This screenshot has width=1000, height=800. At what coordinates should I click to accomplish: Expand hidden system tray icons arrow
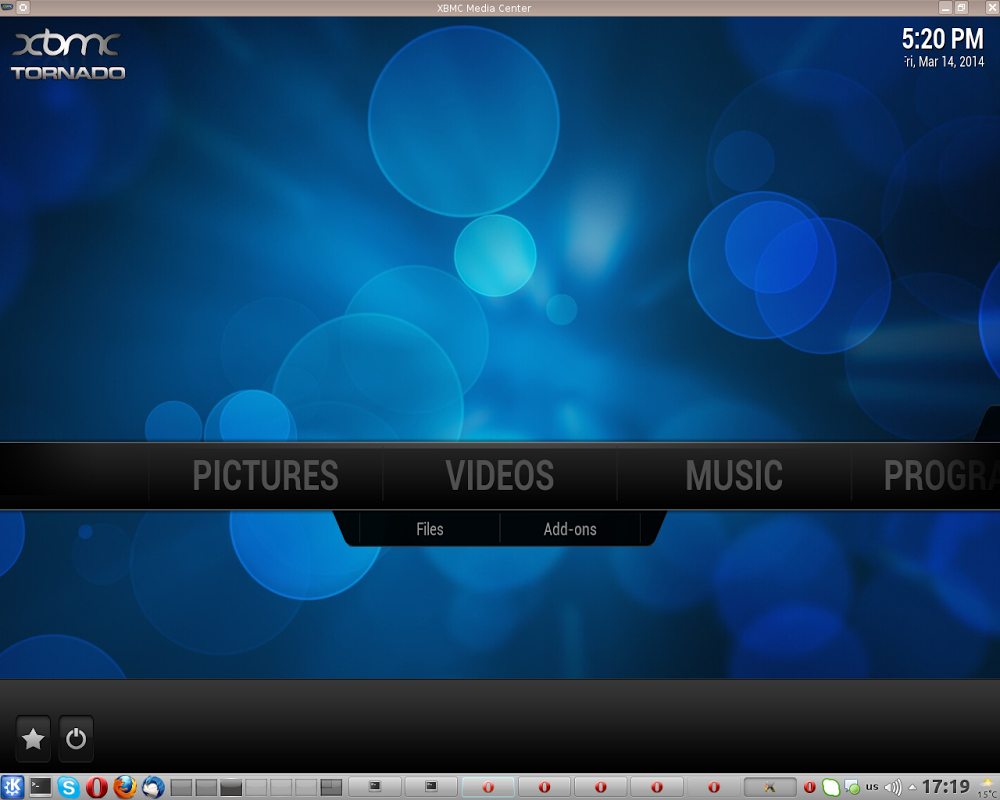point(913,787)
